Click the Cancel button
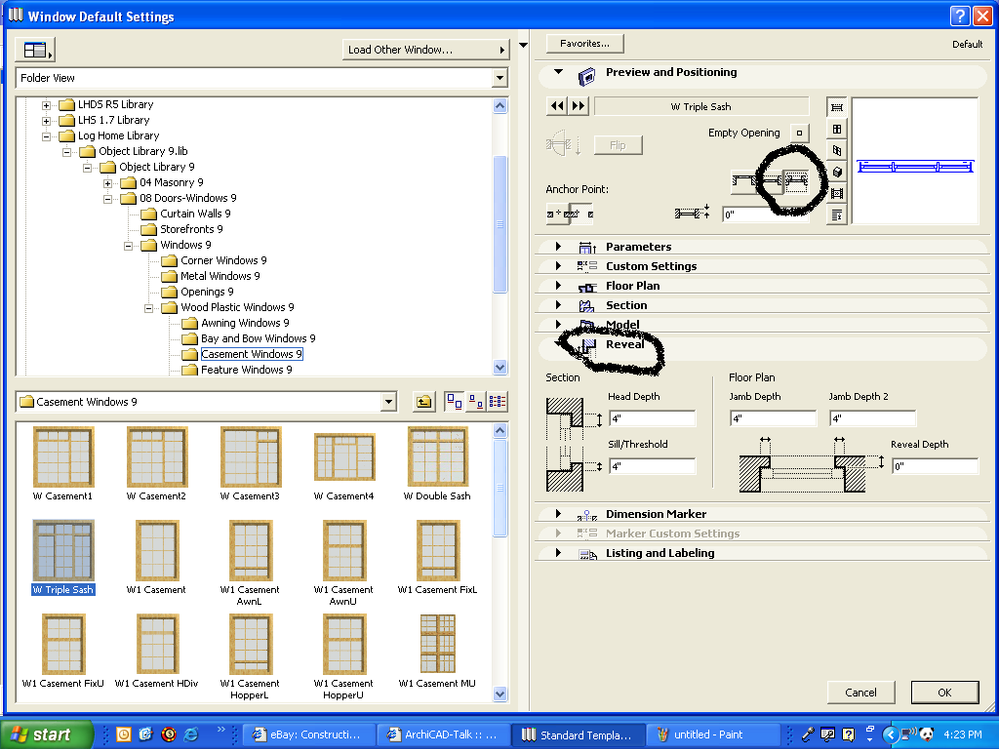The height and width of the screenshot is (749, 999). tap(861, 692)
